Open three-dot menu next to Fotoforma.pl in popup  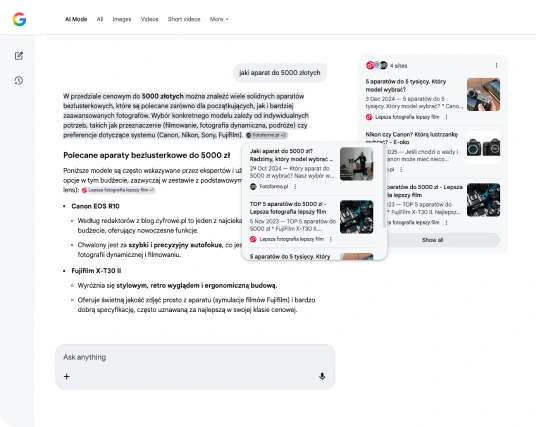click(x=295, y=186)
